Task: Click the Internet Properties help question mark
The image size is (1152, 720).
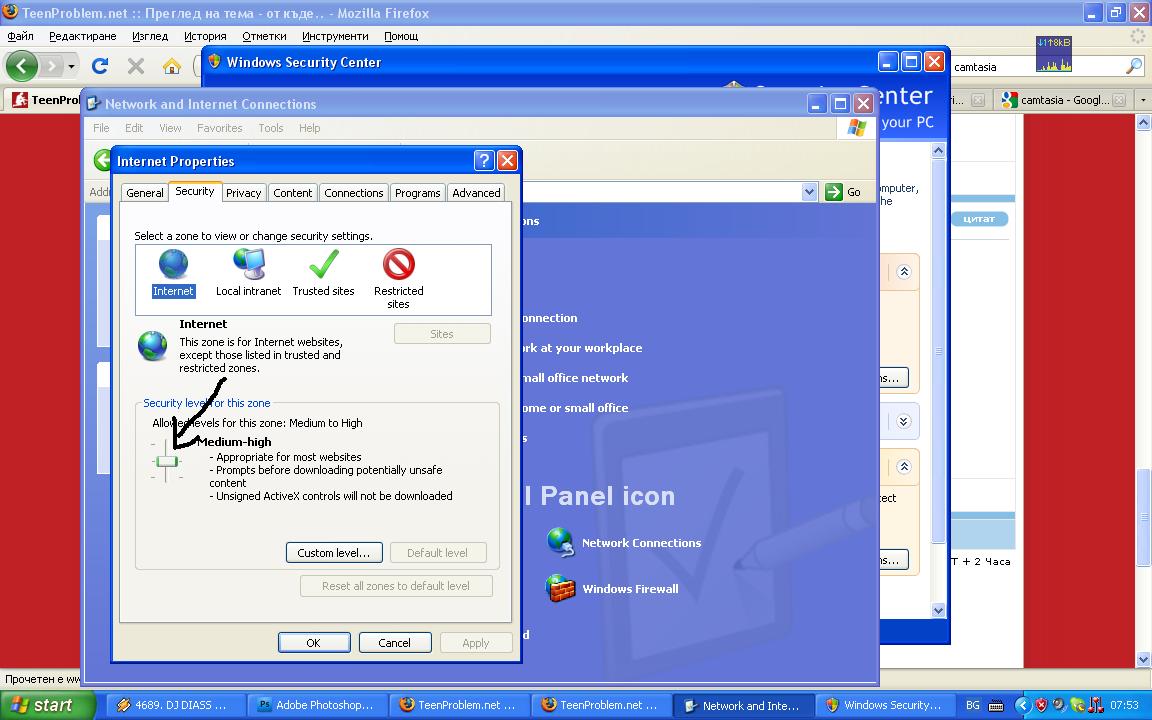Action: pos(483,160)
